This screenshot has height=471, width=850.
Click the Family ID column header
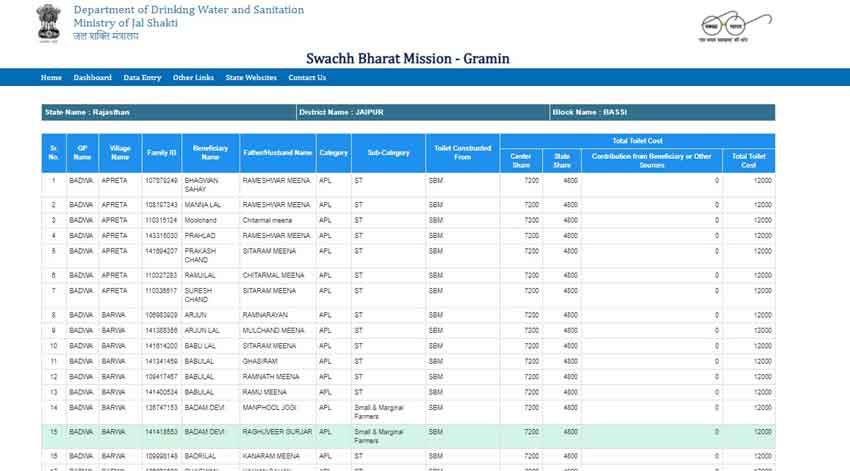[x=162, y=153]
